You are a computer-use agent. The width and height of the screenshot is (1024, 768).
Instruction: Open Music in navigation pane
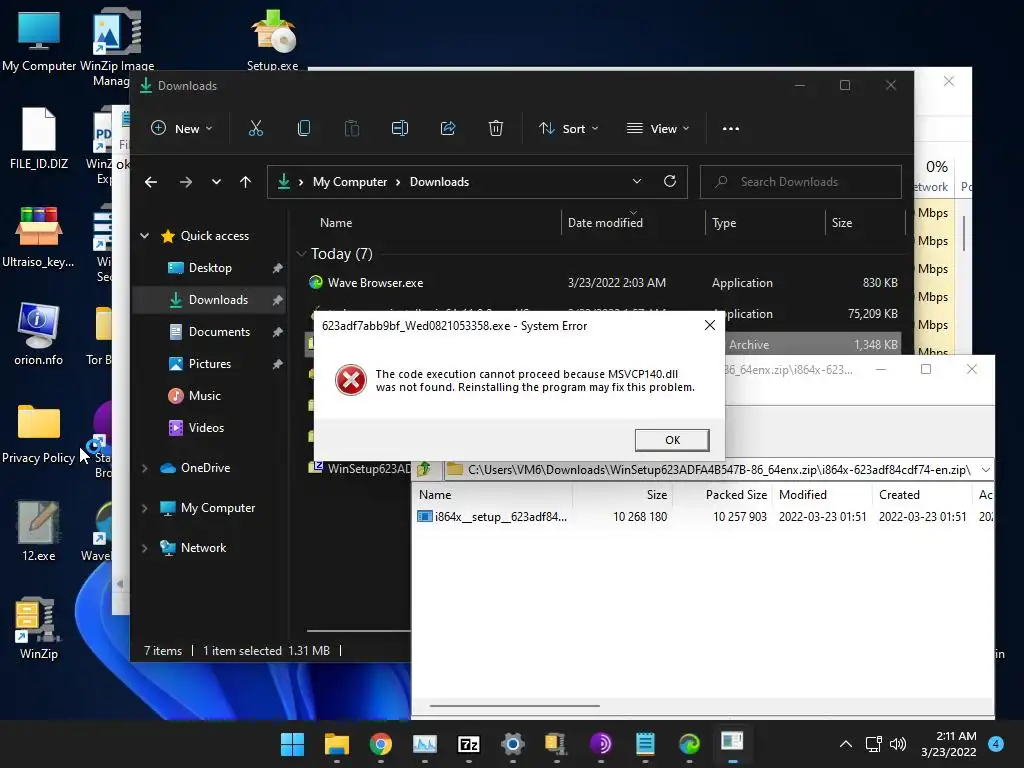pyautogui.click(x=204, y=396)
